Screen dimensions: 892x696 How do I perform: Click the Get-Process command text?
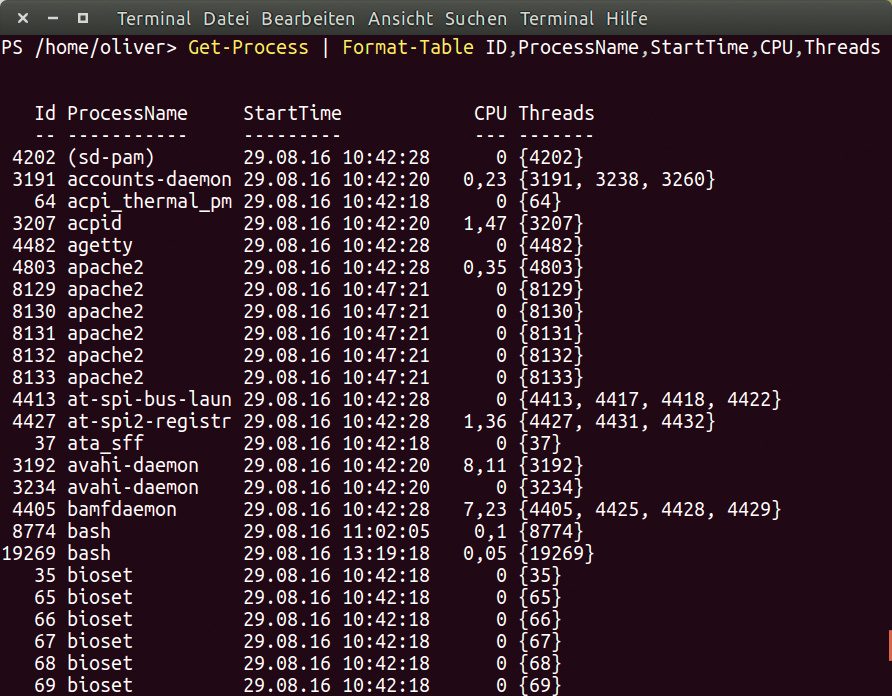coord(248,48)
